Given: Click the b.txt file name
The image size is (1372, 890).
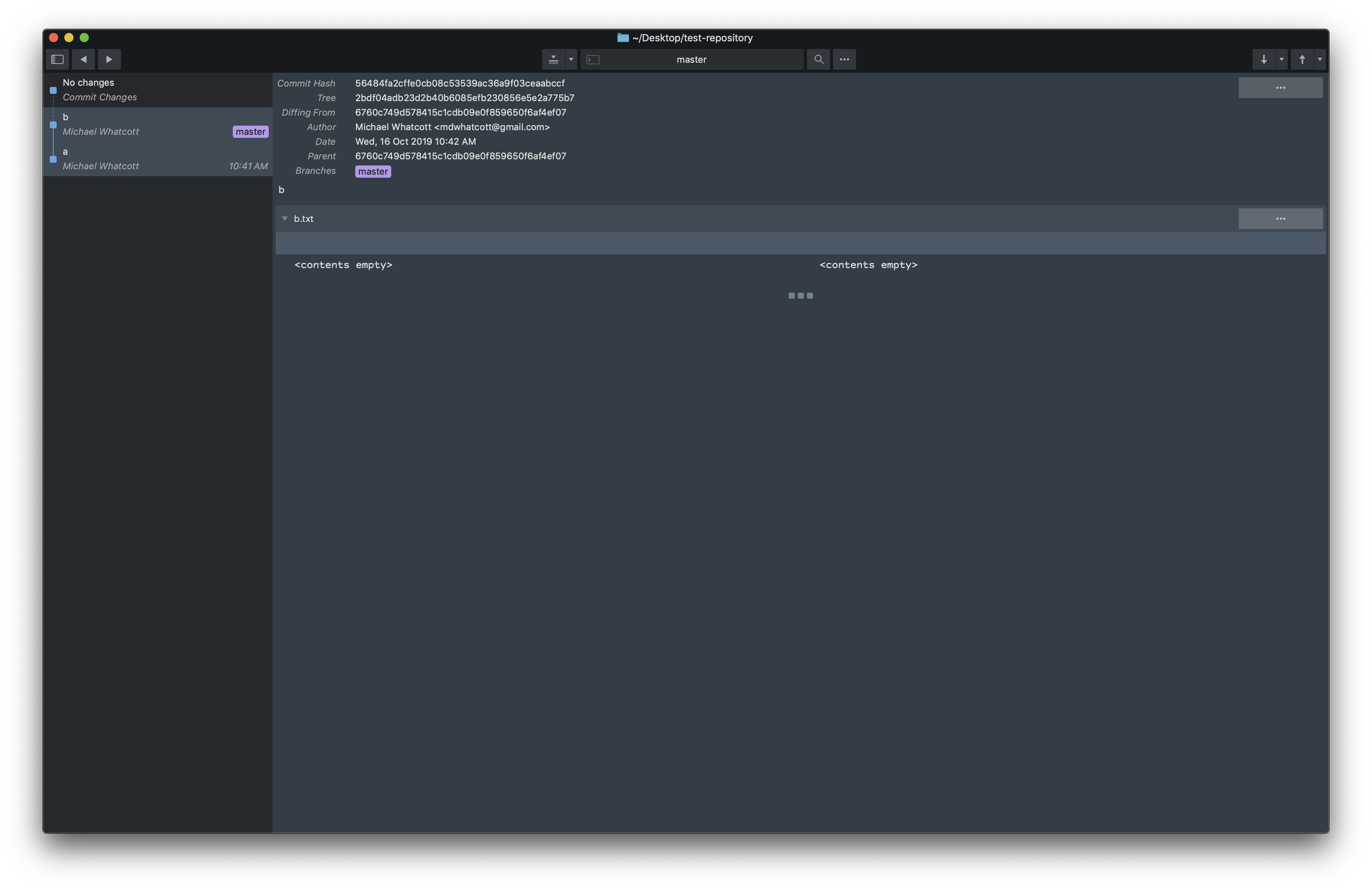Looking at the screenshot, I should (304, 219).
